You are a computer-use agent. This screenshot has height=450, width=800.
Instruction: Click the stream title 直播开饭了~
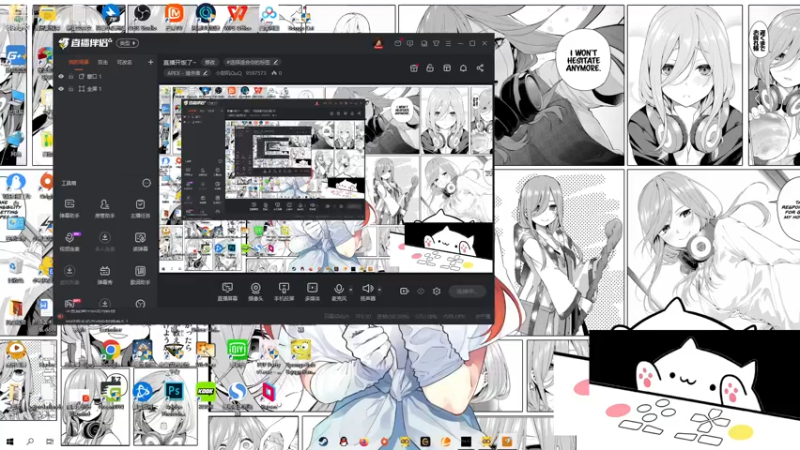pyautogui.click(x=180, y=62)
